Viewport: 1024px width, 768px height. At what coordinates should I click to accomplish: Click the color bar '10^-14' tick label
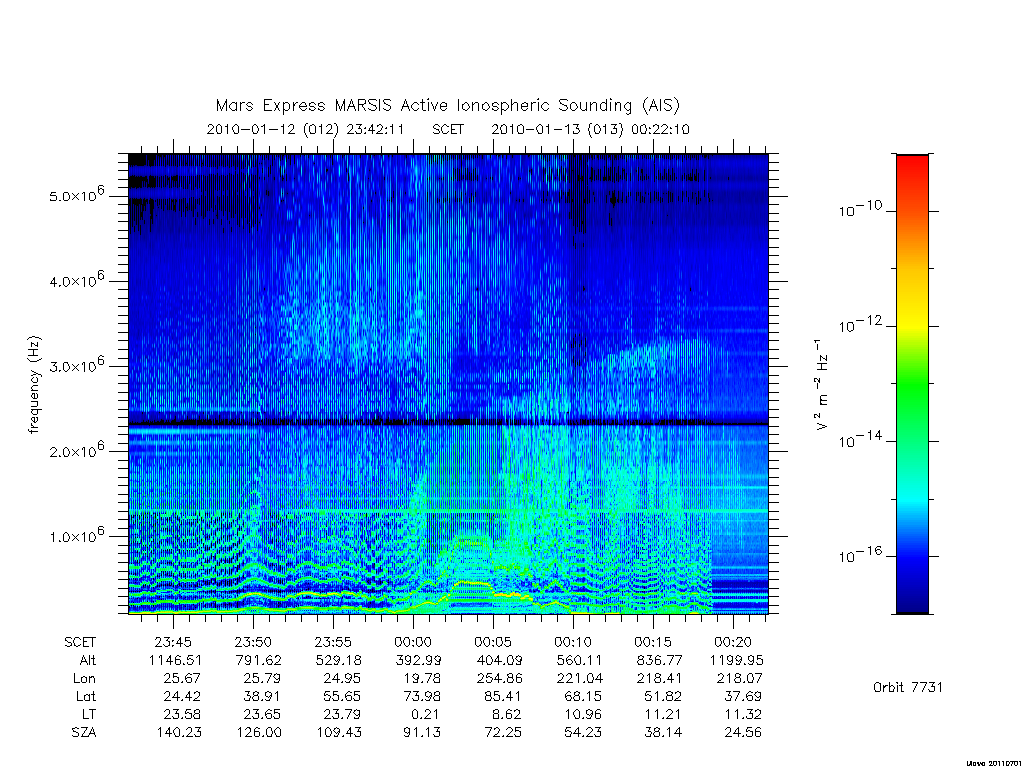tap(860, 440)
